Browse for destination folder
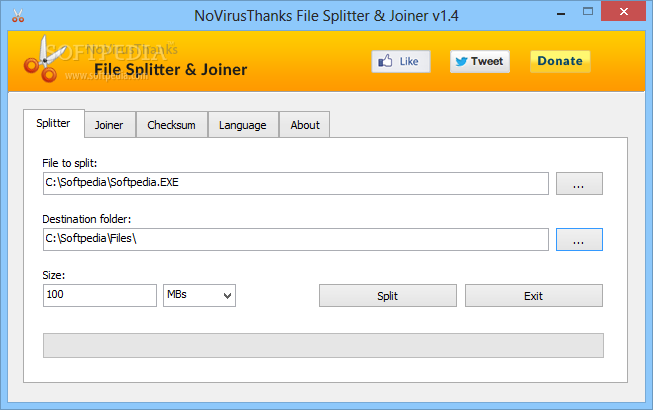 point(579,239)
